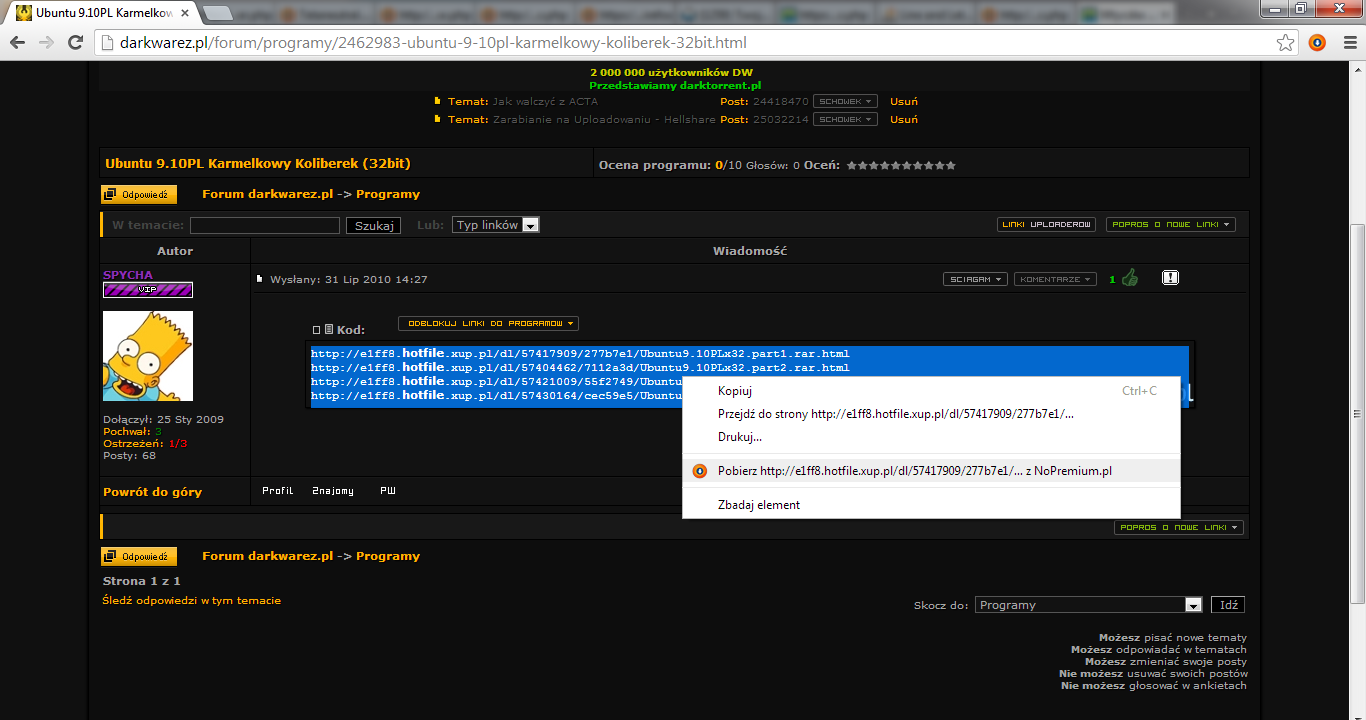This screenshot has width=1366, height=720.
Task: Open 'Przedstawiamy darktorrent.pl' link
Action: pyautogui.click(x=675, y=86)
